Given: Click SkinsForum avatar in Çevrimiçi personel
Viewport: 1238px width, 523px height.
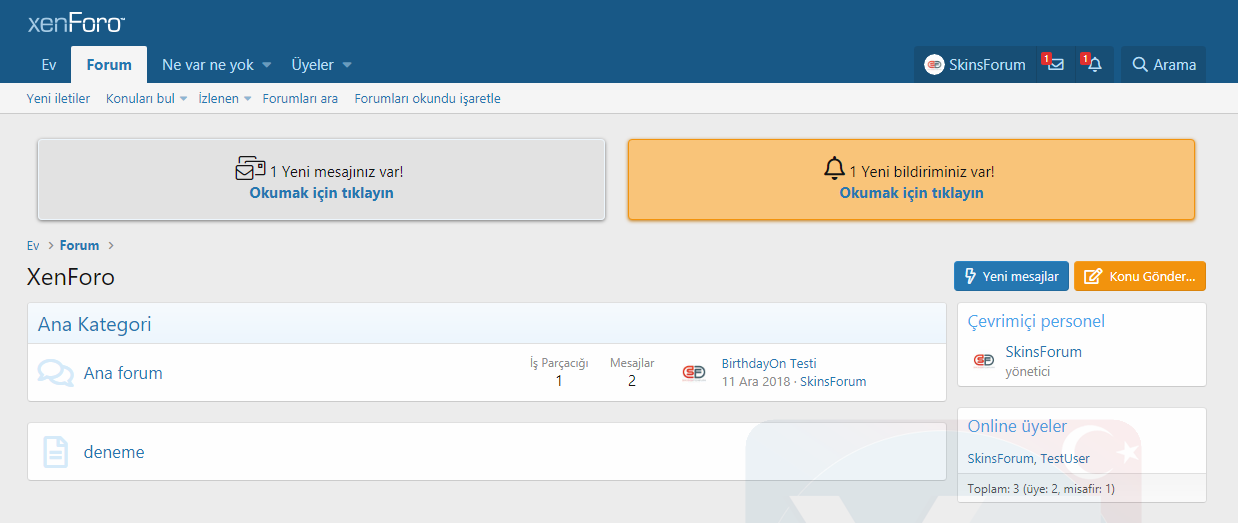Looking at the screenshot, I should click(x=984, y=360).
